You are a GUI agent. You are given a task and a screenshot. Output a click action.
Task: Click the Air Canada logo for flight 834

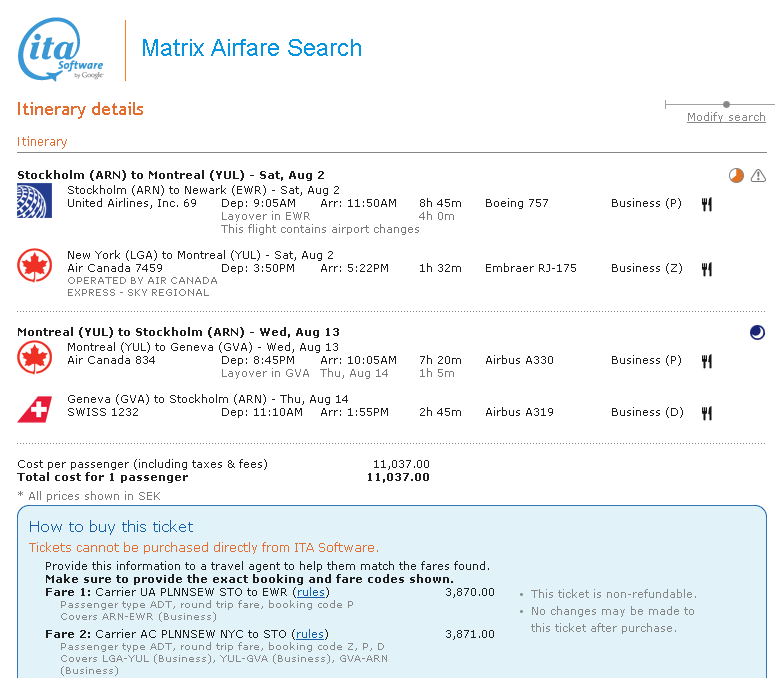34,357
